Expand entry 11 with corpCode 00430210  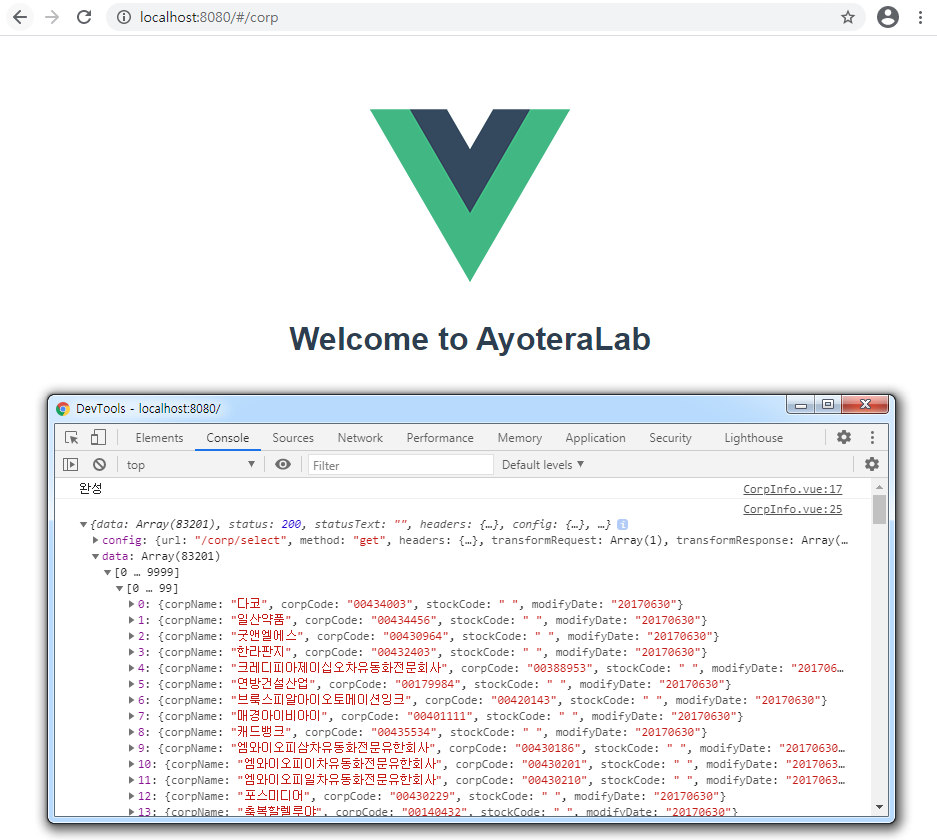[131, 780]
